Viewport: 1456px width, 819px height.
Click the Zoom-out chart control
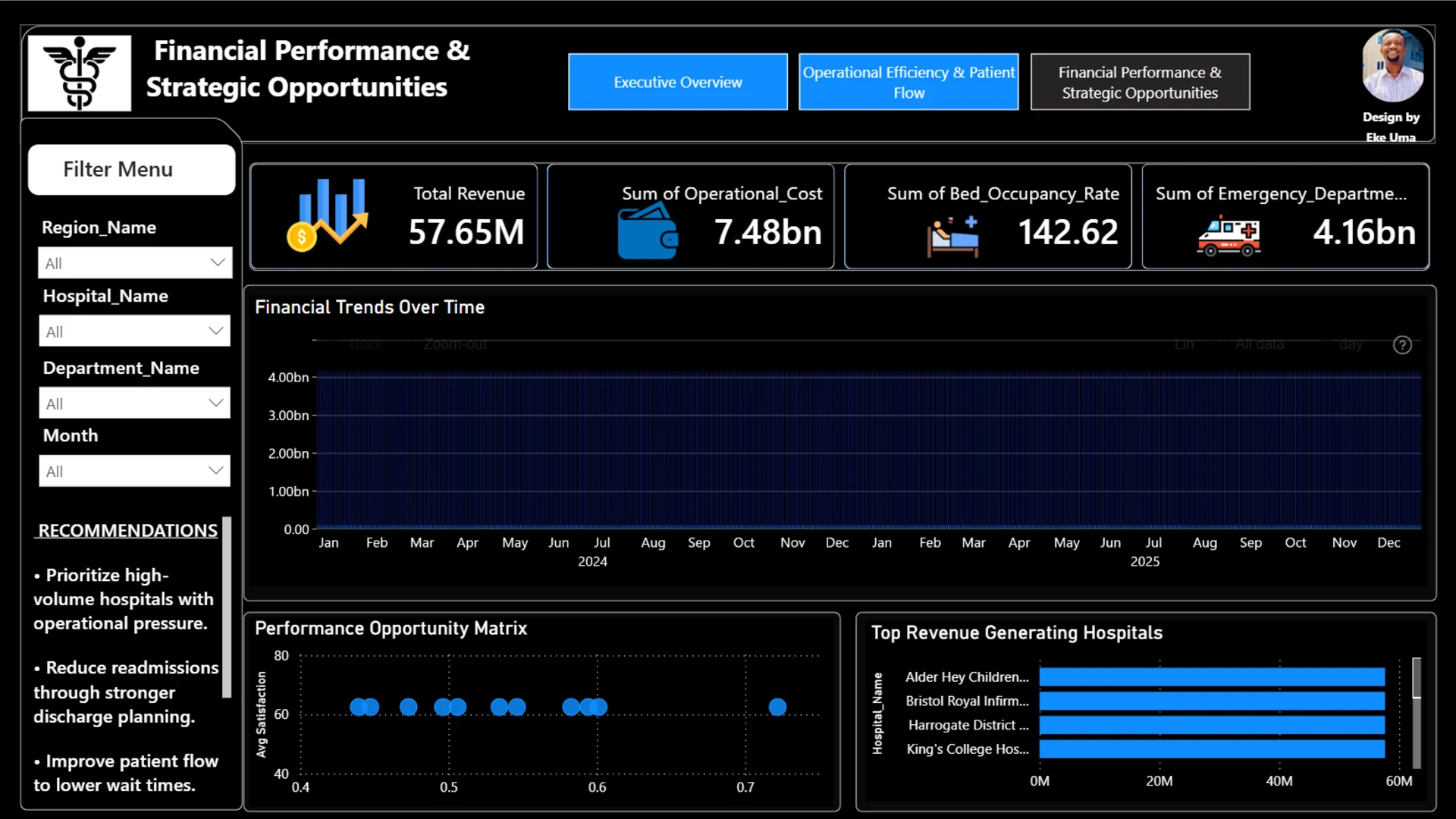(455, 344)
